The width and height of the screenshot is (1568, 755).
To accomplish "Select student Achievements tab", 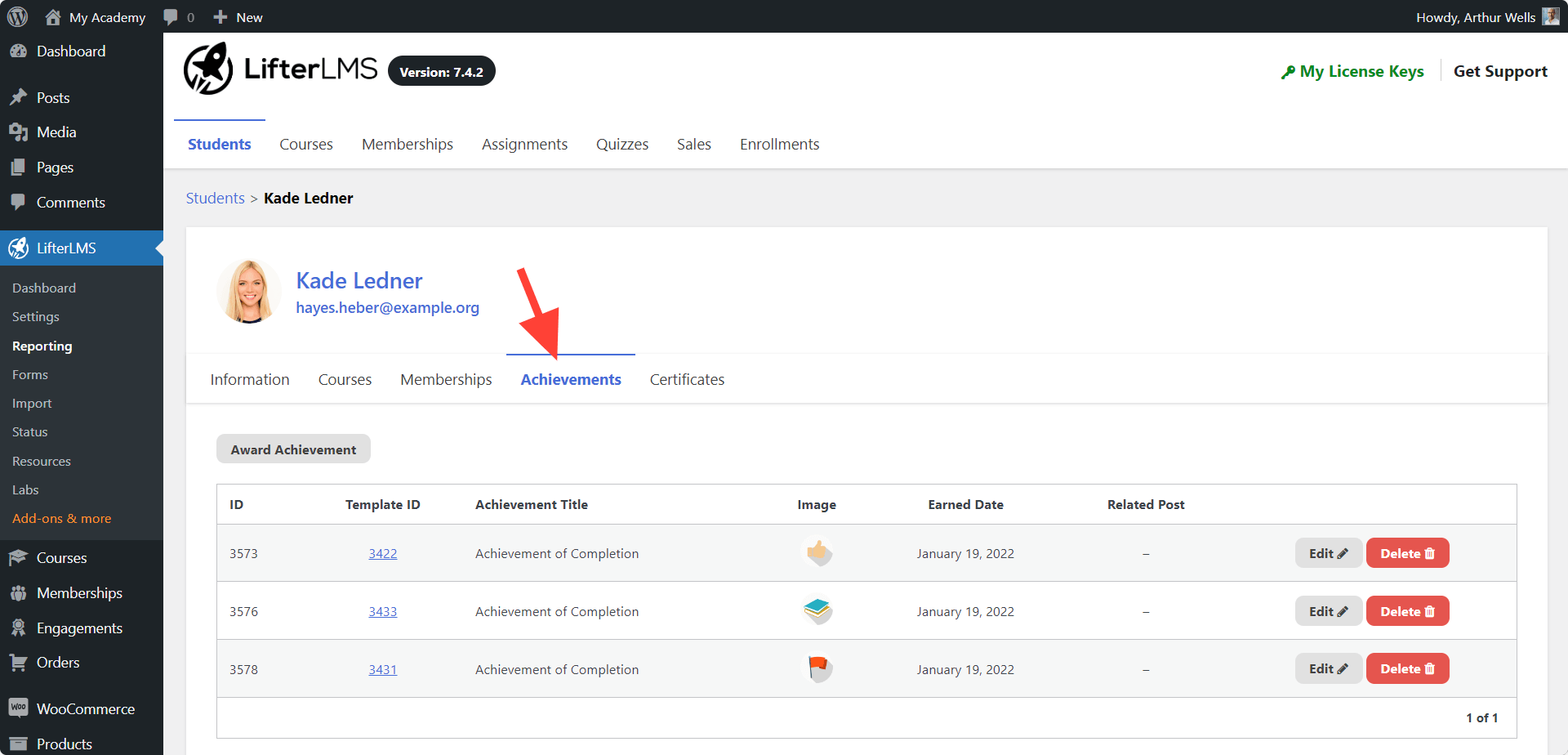I will [x=571, y=379].
